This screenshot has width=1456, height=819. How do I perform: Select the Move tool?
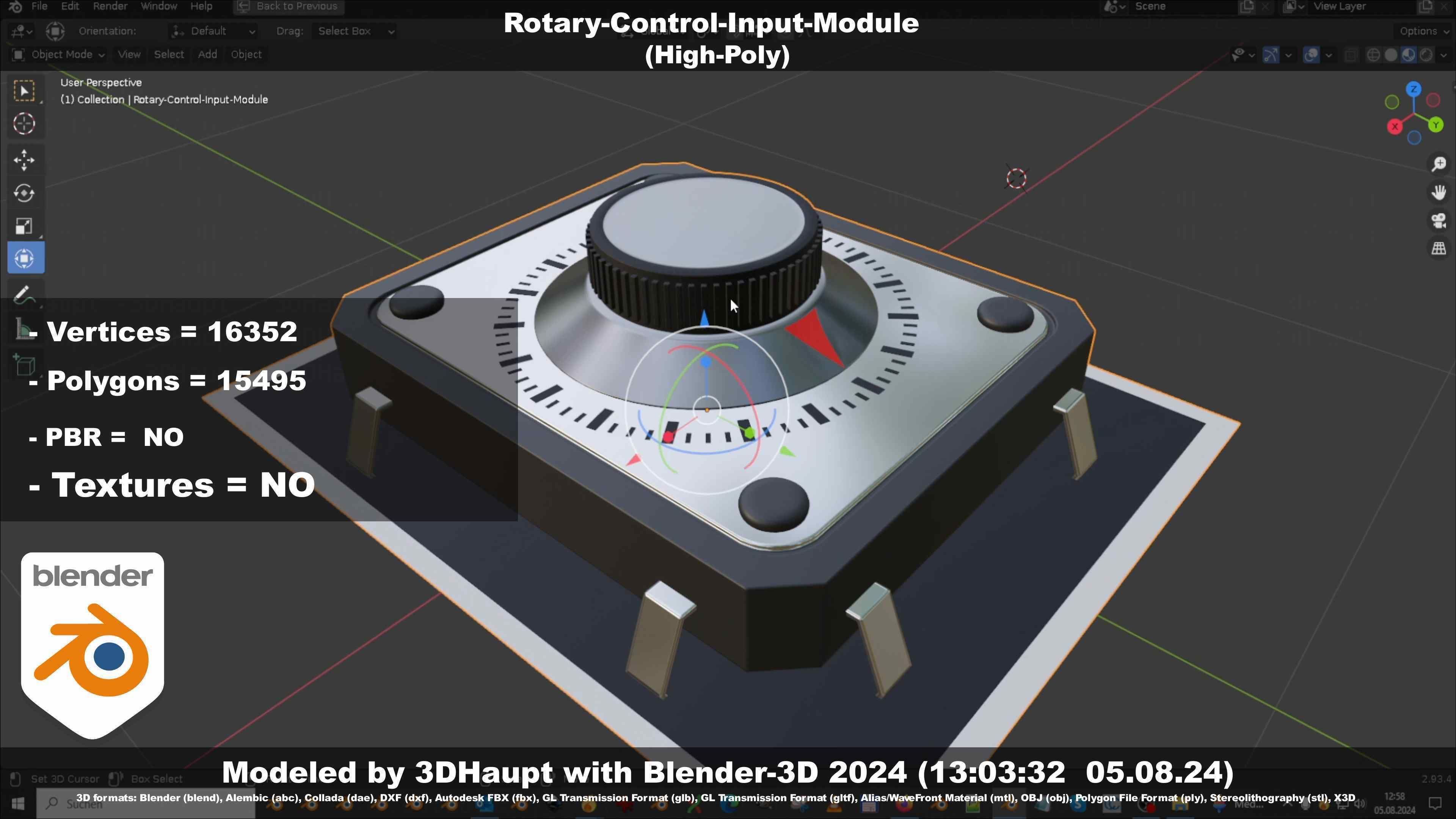[x=24, y=160]
